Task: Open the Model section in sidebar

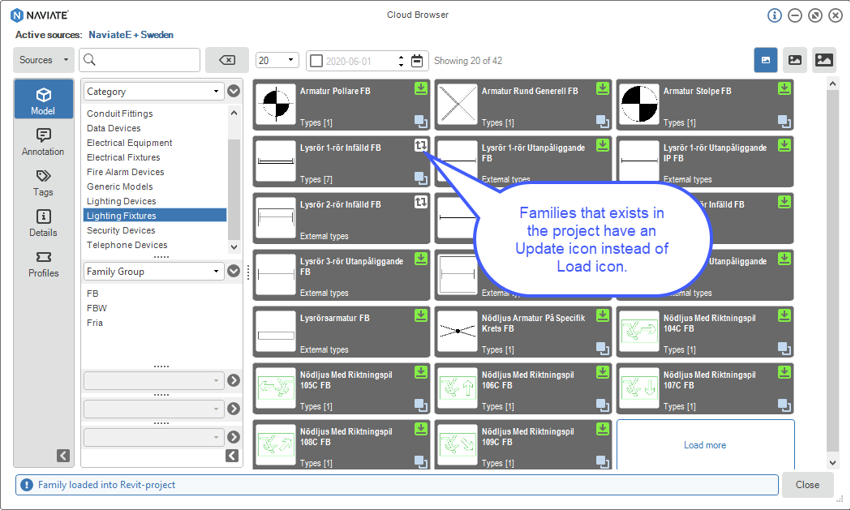Action: tap(43, 99)
